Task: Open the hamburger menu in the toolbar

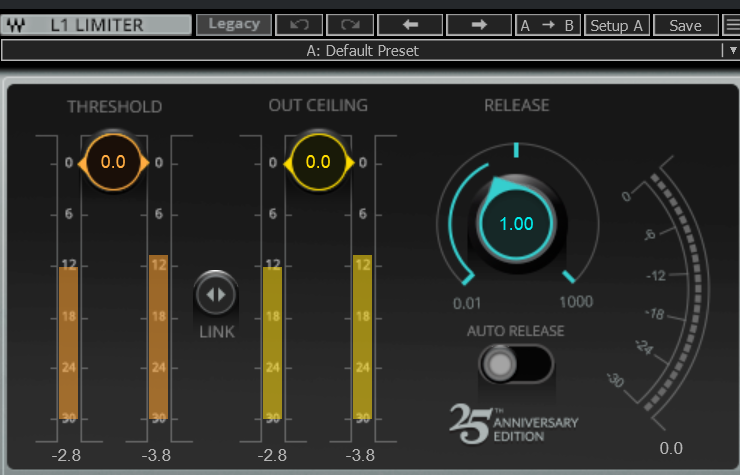Action: (x=732, y=25)
